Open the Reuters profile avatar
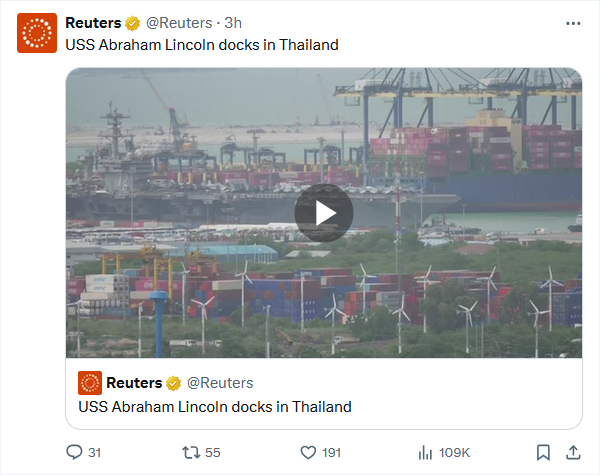Viewport: 600px width, 475px height. tap(37, 33)
